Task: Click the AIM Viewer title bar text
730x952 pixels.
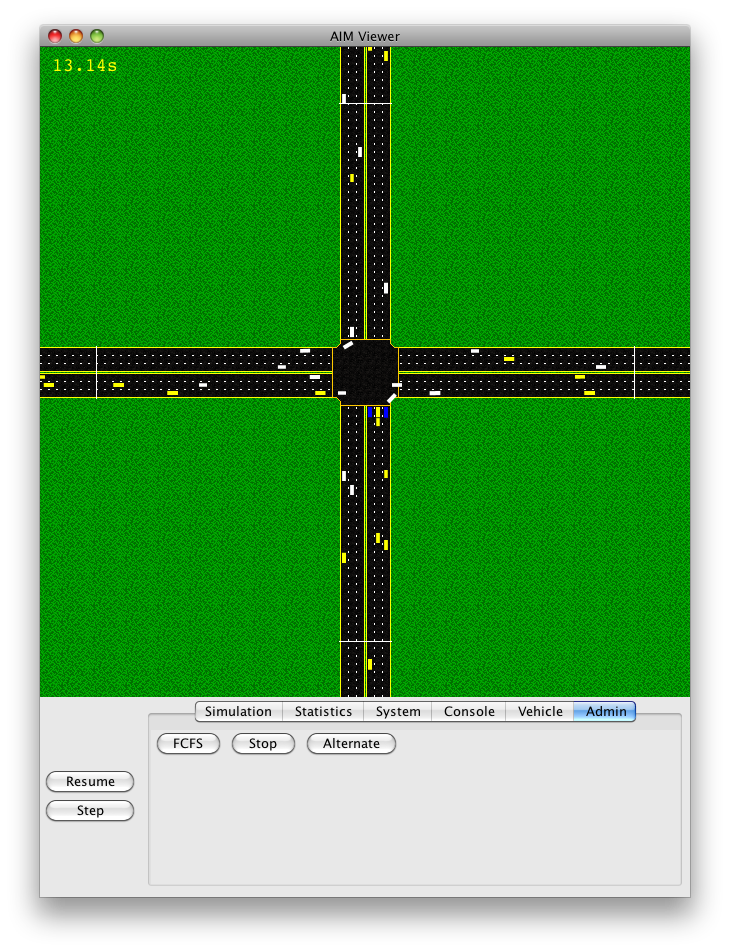Action: [x=365, y=36]
